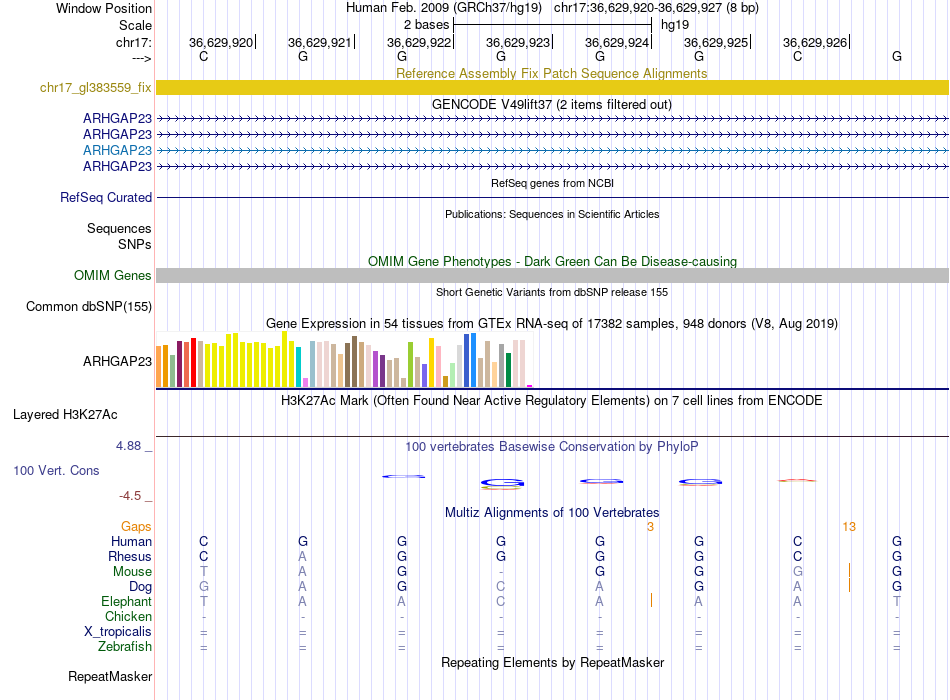
Task: Open the H3K27Ac Mark track title
Action: tap(552, 401)
